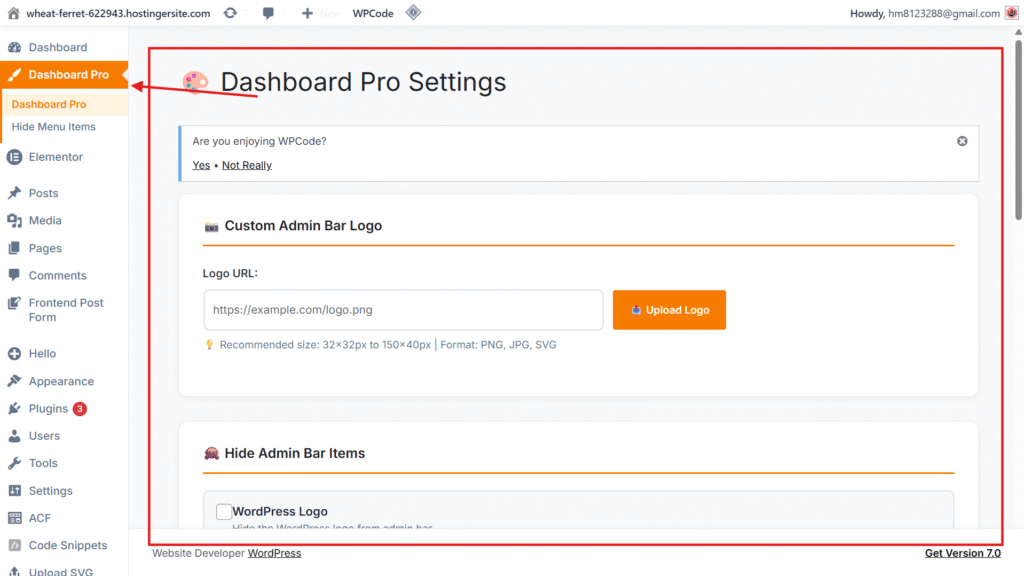The image size is (1024, 576).
Task: Click the Hide Admin Bar Items heading
Action: click(x=295, y=453)
